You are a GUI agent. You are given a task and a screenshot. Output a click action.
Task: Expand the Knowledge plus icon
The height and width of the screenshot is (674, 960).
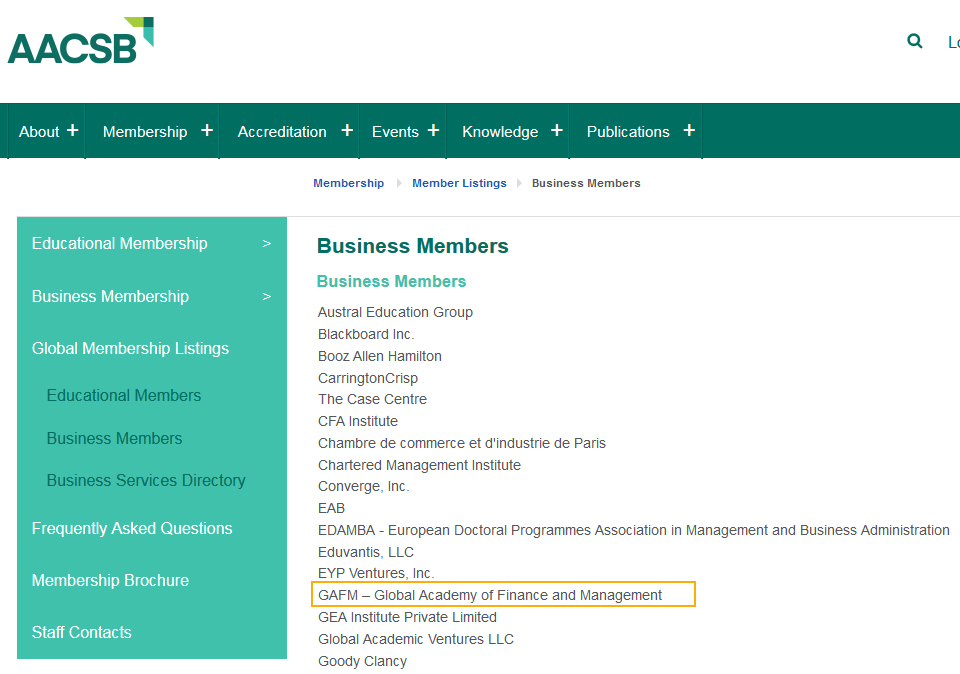click(x=557, y=130)
